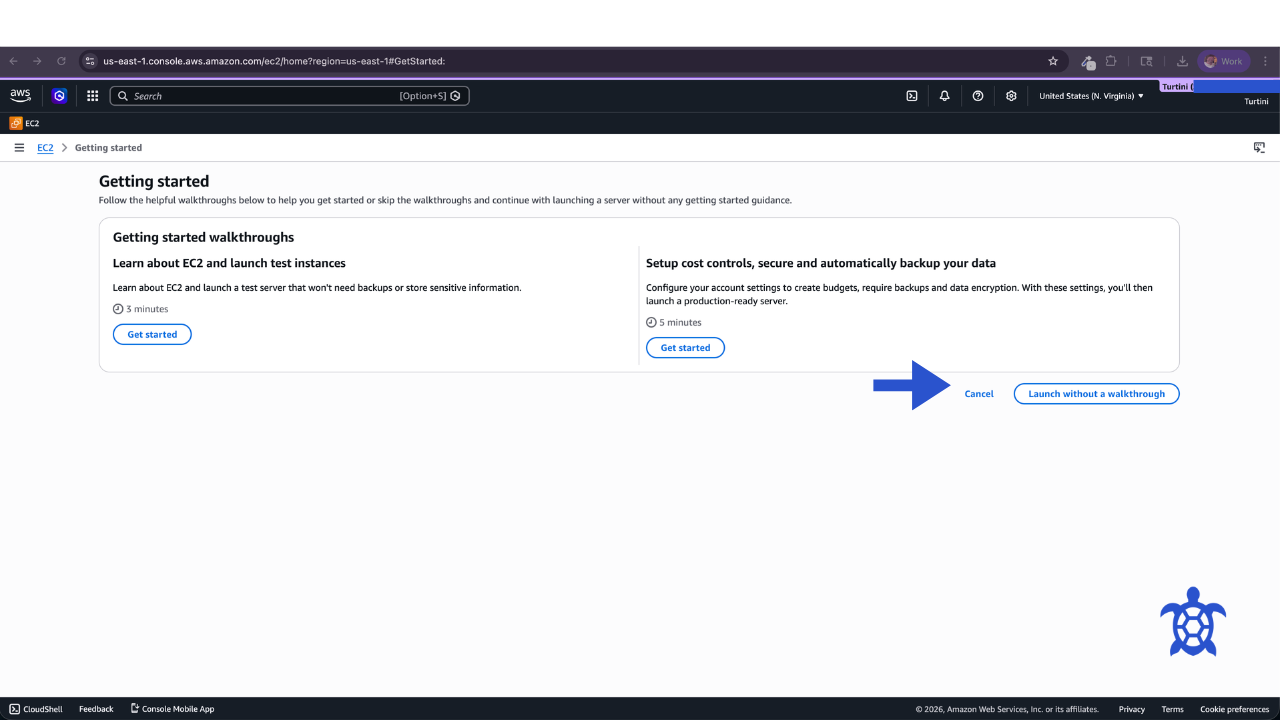The height and width of the screenshot is (720, 1280).
Task: Click the Privacy footer link
Action: coord(1132,709)
